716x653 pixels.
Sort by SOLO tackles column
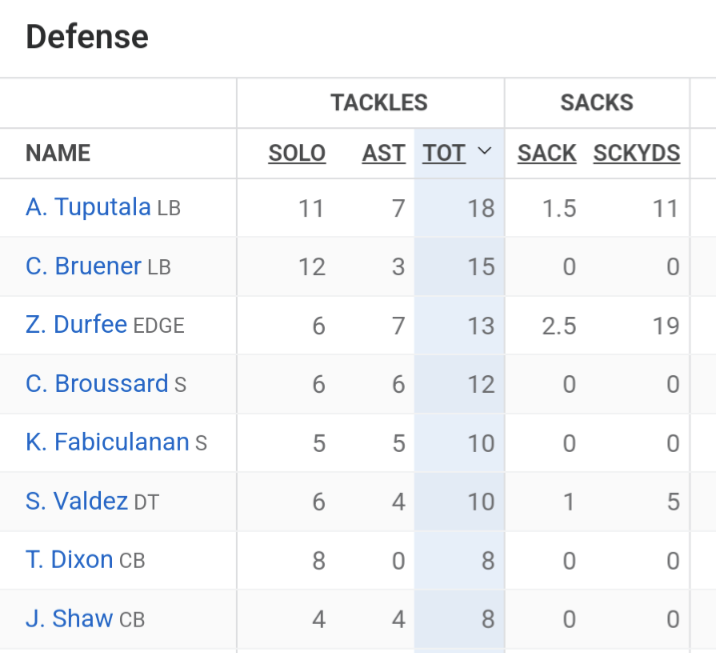point(297,153)
